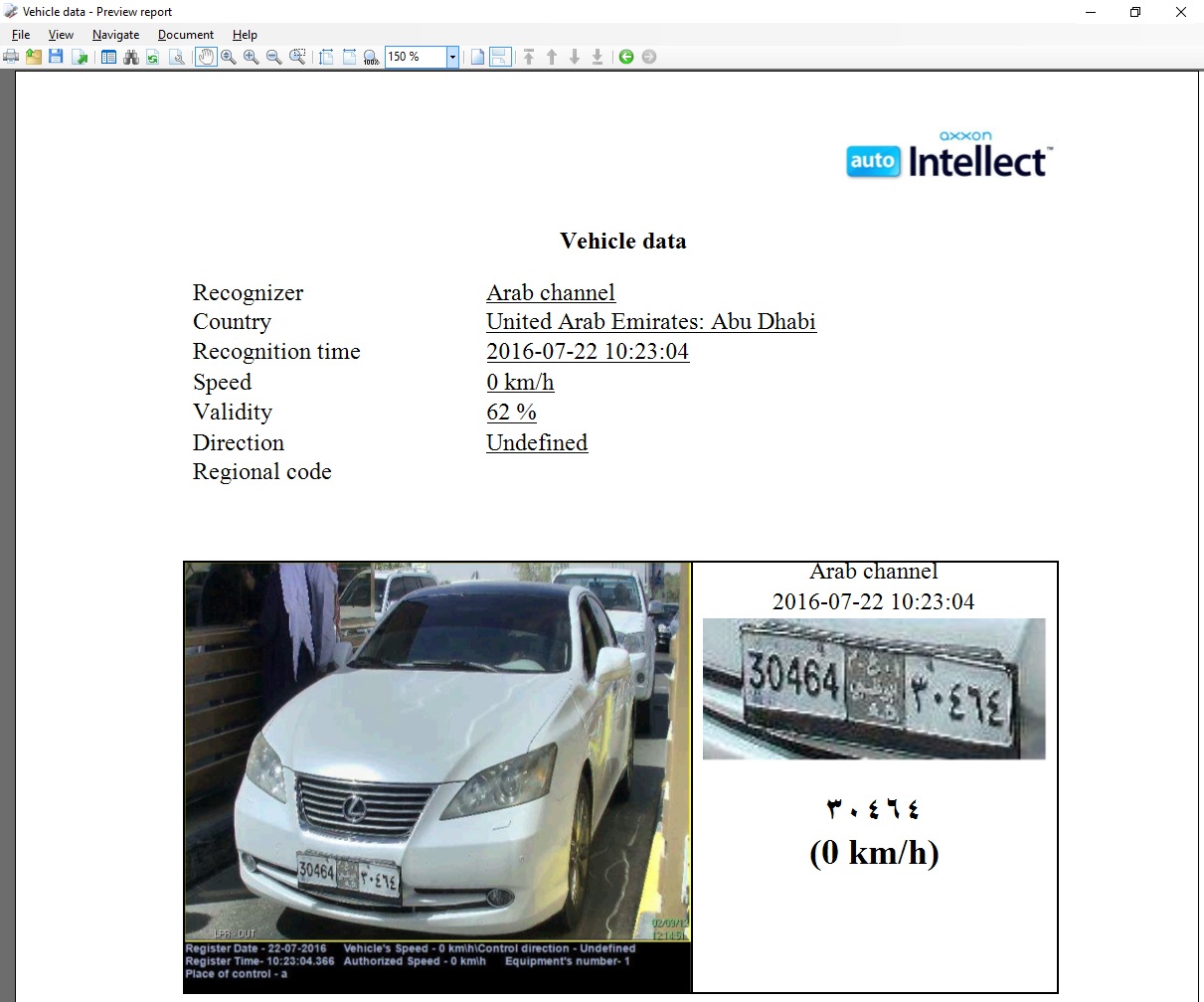Select the marquee Zoom to selection tool
The height and width of the screenshot is (1002, 1204).
pos(297,57)
